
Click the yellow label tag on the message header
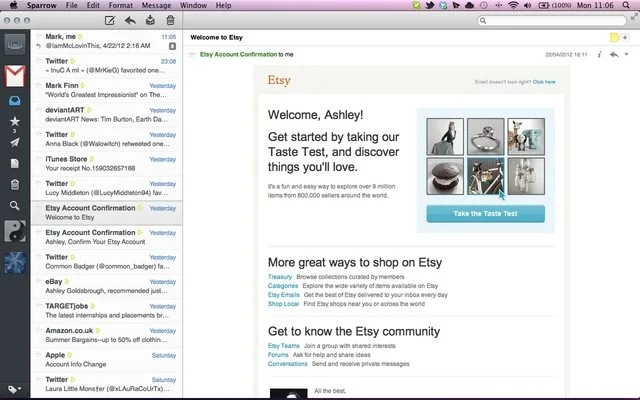(614, 38)
